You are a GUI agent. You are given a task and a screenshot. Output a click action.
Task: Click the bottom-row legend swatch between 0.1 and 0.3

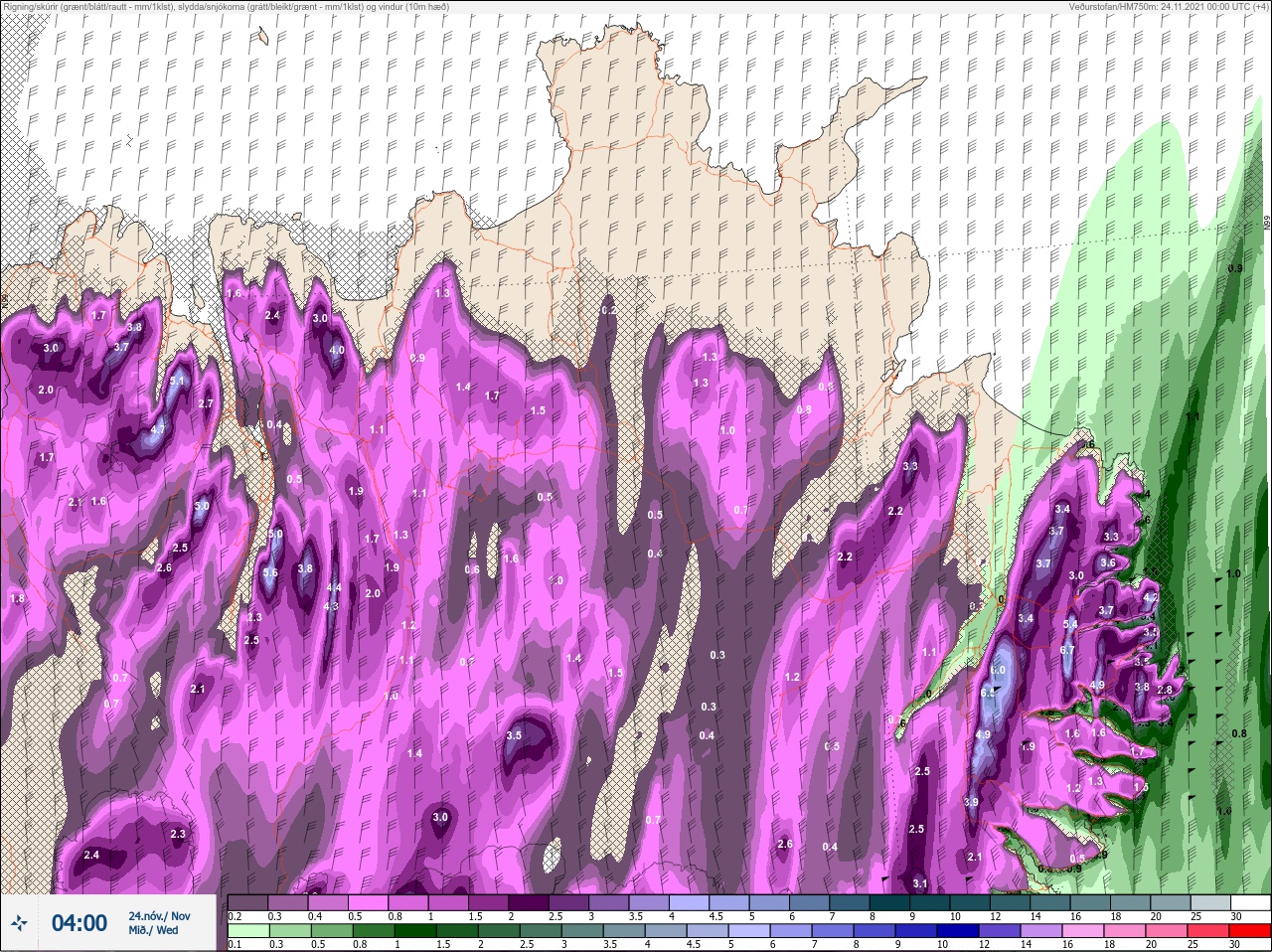point(248,931)
